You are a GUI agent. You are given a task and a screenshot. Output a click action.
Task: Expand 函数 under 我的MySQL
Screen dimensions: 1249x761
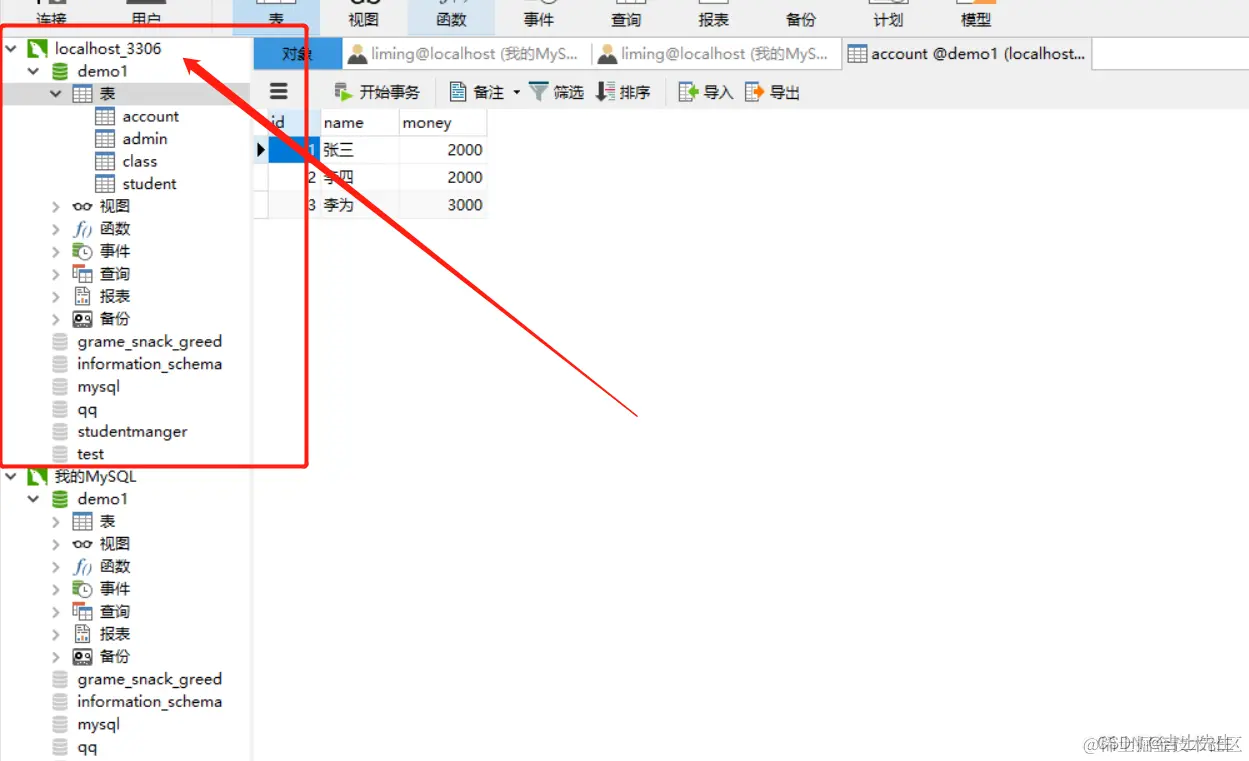(x=56, y=567)
